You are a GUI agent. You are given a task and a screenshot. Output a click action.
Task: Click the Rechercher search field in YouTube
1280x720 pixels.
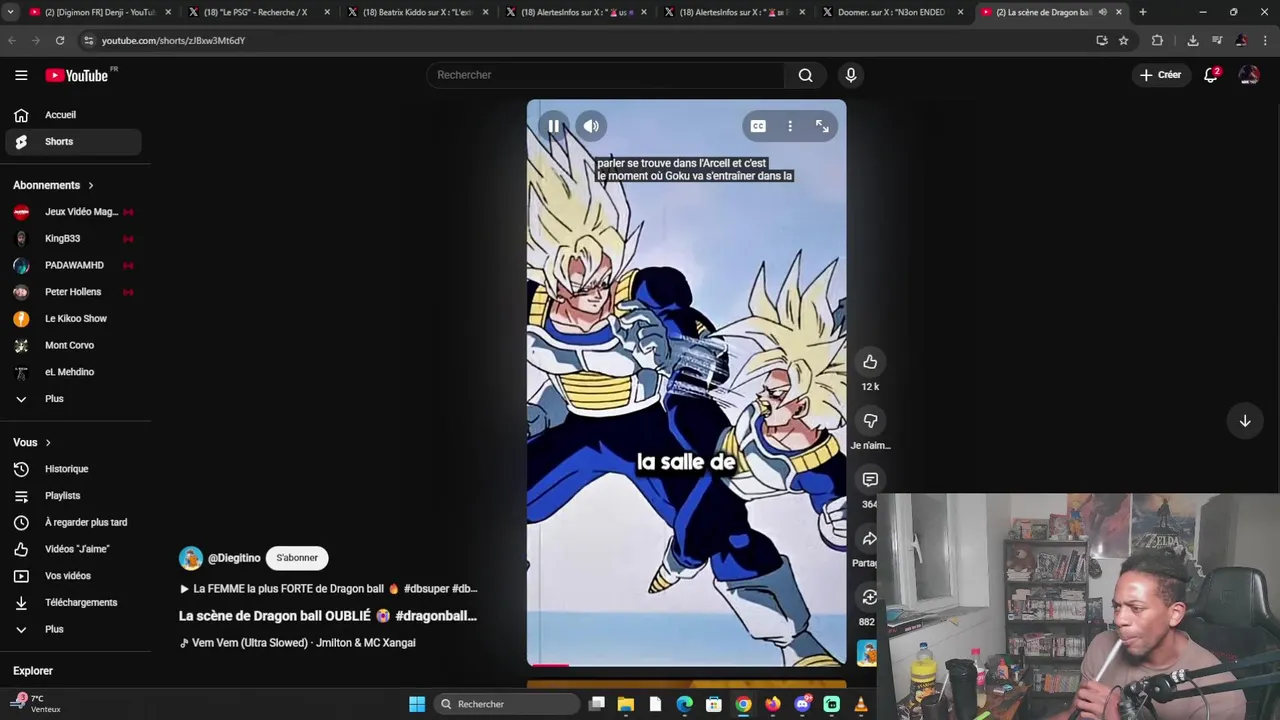coord(606,75)
